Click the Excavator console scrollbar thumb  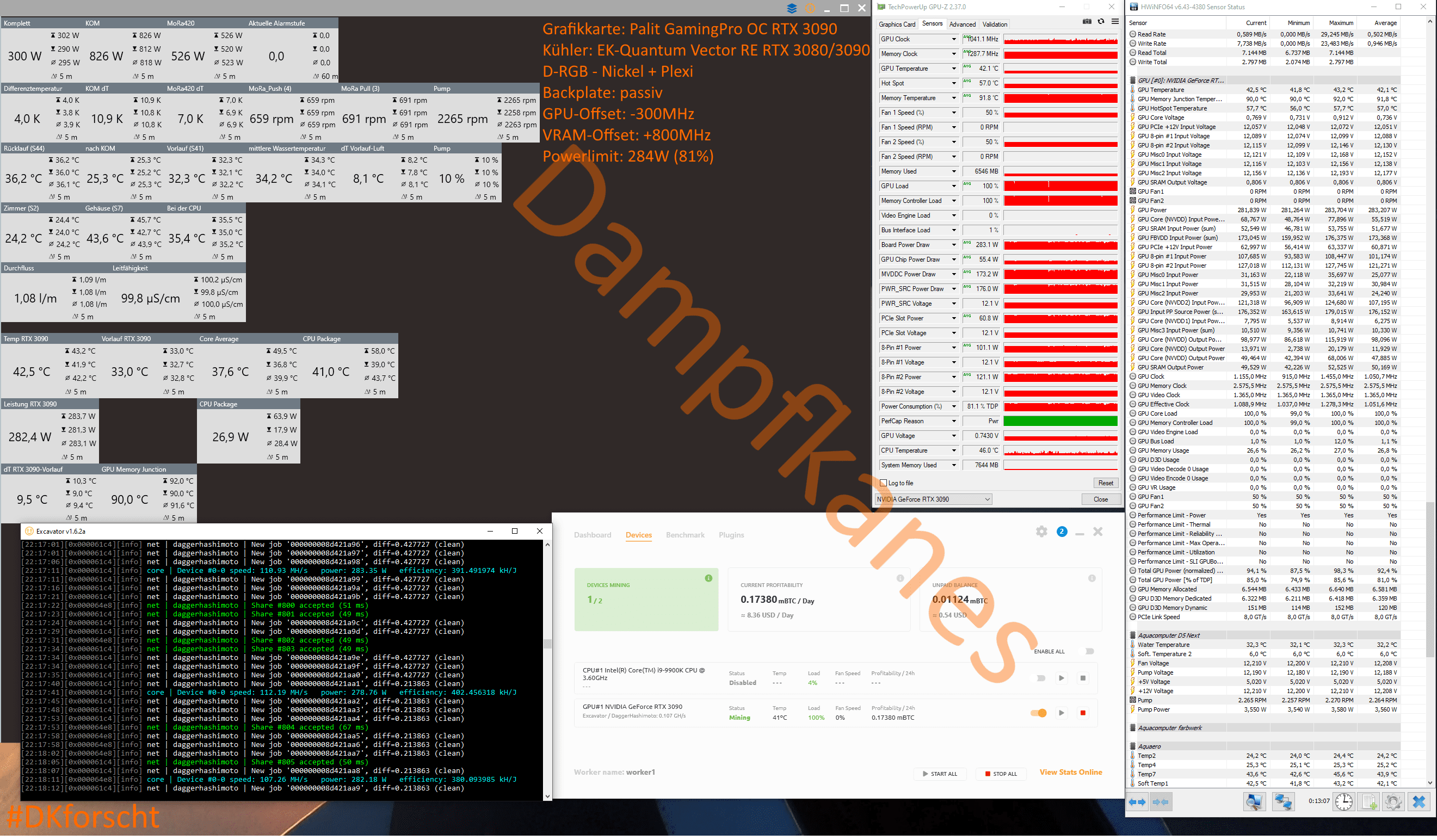pyautogui.click(x=547, y=644)
